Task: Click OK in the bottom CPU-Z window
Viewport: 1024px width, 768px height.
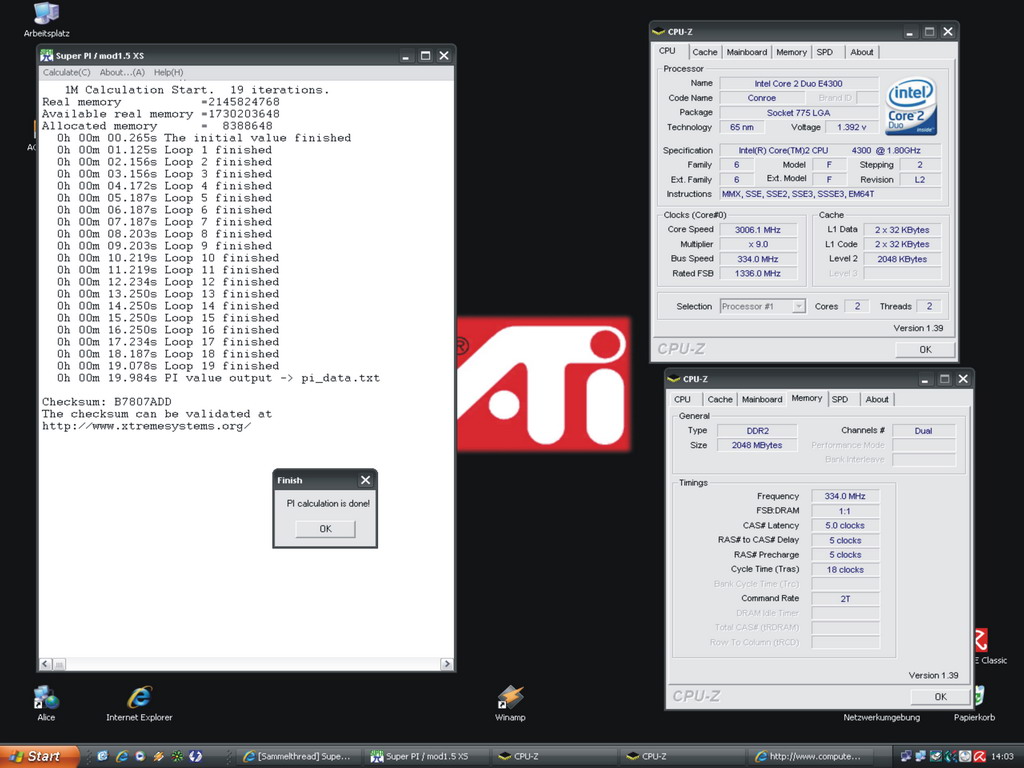Action: tap(940, 697)
